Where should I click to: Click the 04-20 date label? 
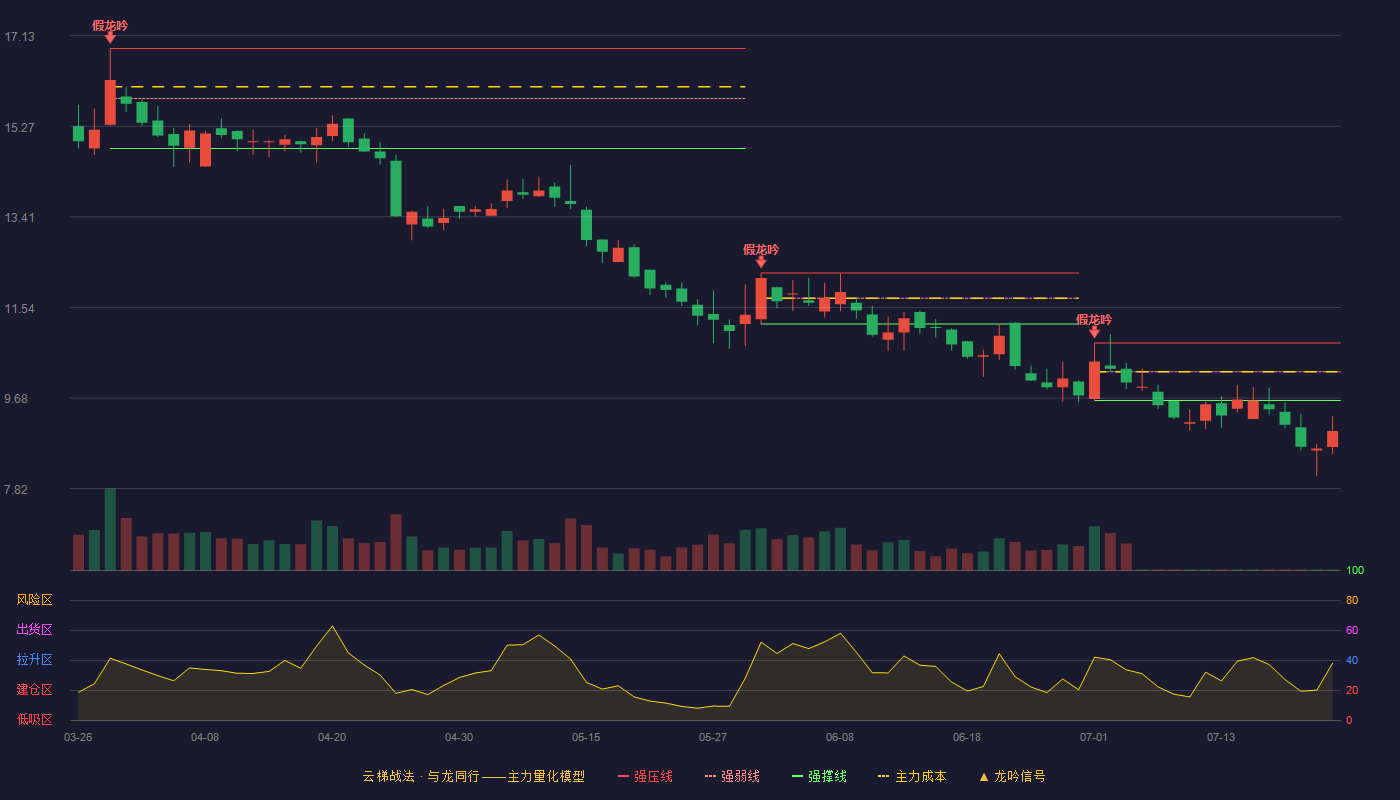click(332, 737)
